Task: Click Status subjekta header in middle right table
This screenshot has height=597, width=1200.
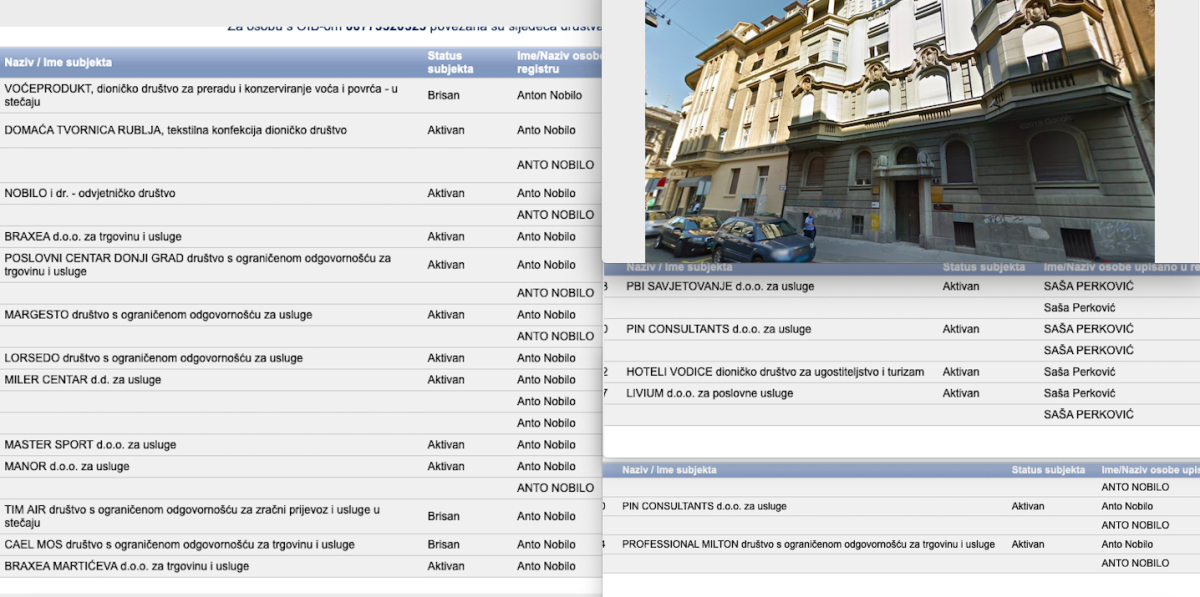Action: 983,268
